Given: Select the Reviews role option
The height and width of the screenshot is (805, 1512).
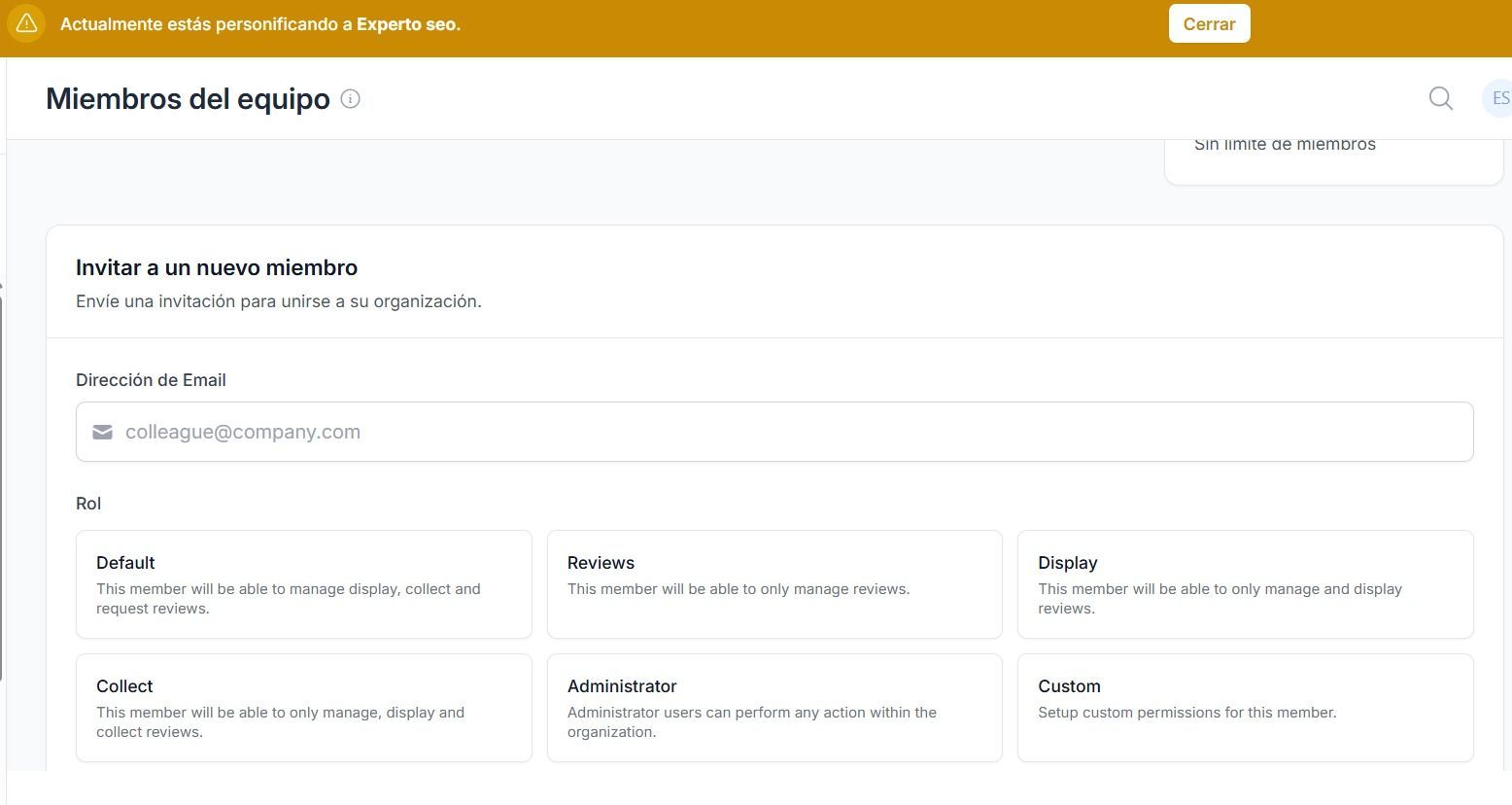Looking at the screenshot, I should pyautogui.click(x=774, y=584).
